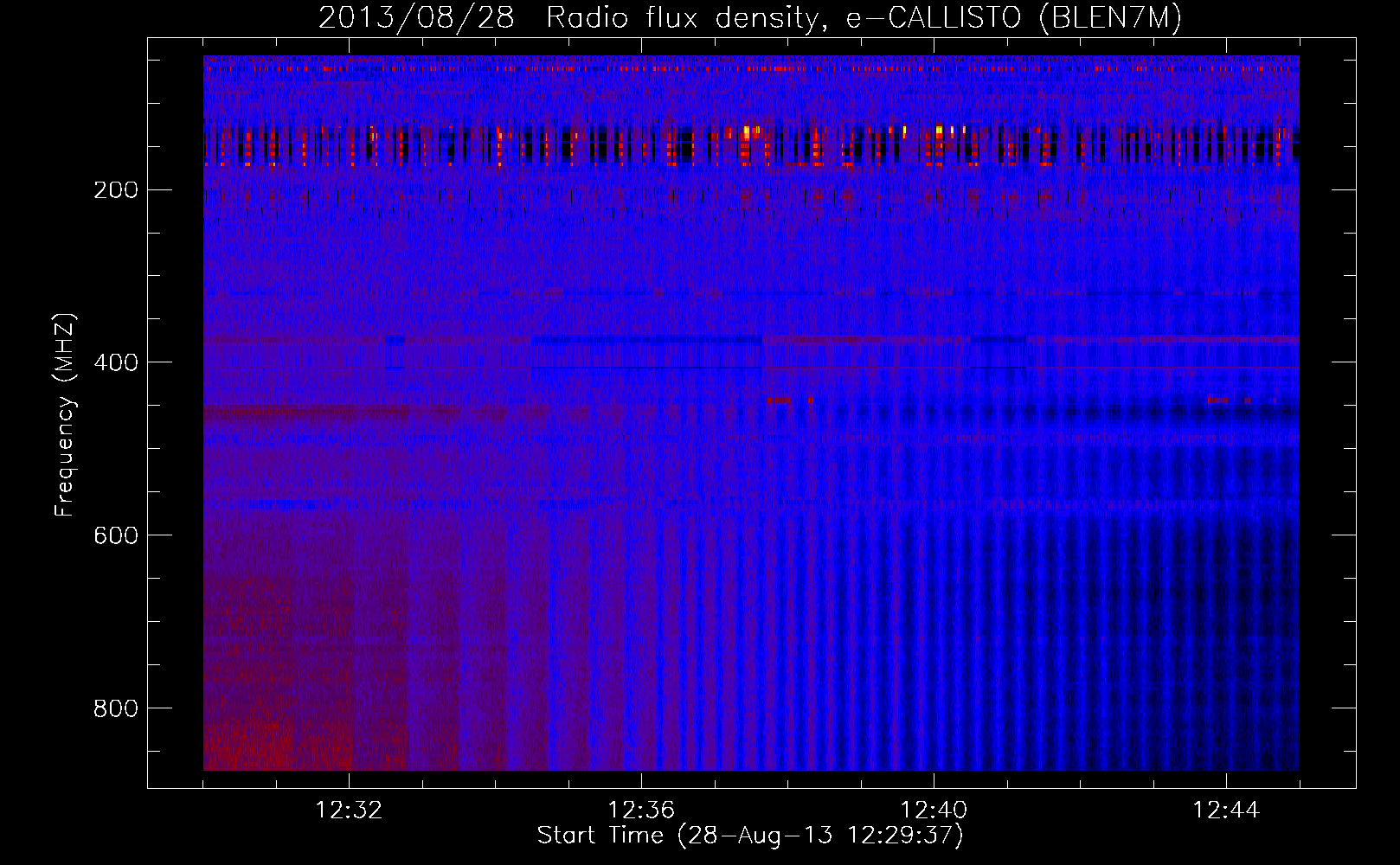1400x865 pixels.
Task: Click the "Start Time (28-Aug-13 12:29:37)" label
Action: pyautogui.click(x=750, y=836)
